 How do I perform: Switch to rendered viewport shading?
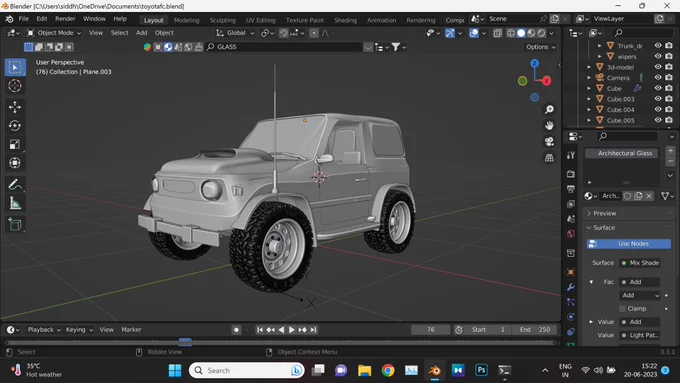pyautogui.click(x=542, y=33)
